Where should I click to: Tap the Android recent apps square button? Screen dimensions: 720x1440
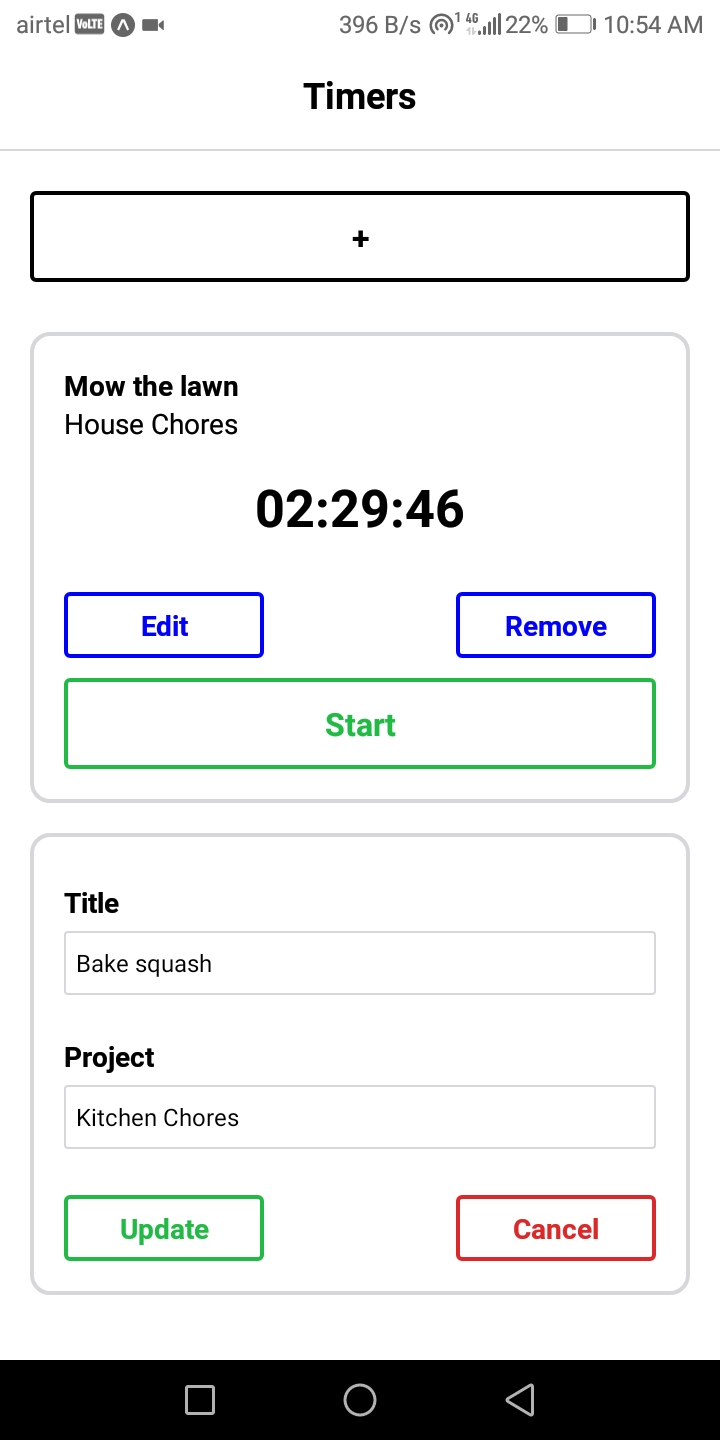(200, 1399)
